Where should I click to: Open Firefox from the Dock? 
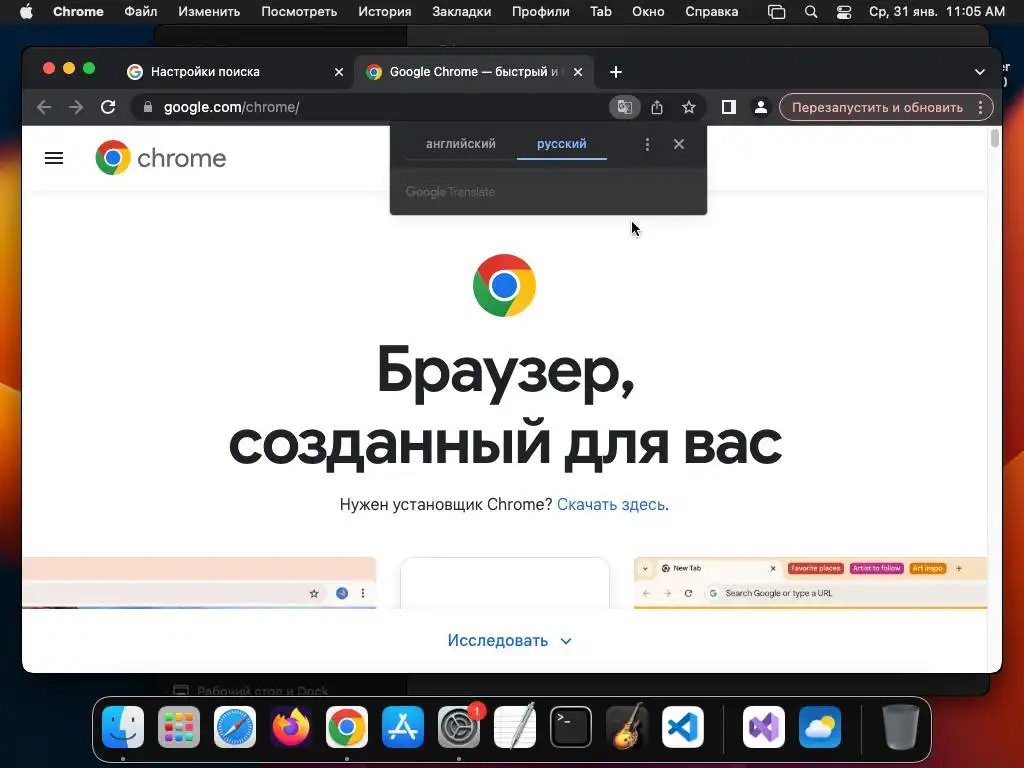[291, 727]
